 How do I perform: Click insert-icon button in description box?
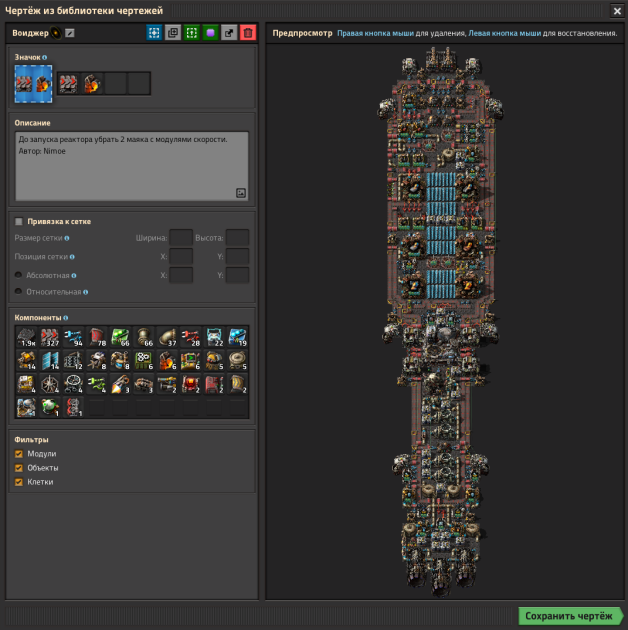[x=241, y=193]
